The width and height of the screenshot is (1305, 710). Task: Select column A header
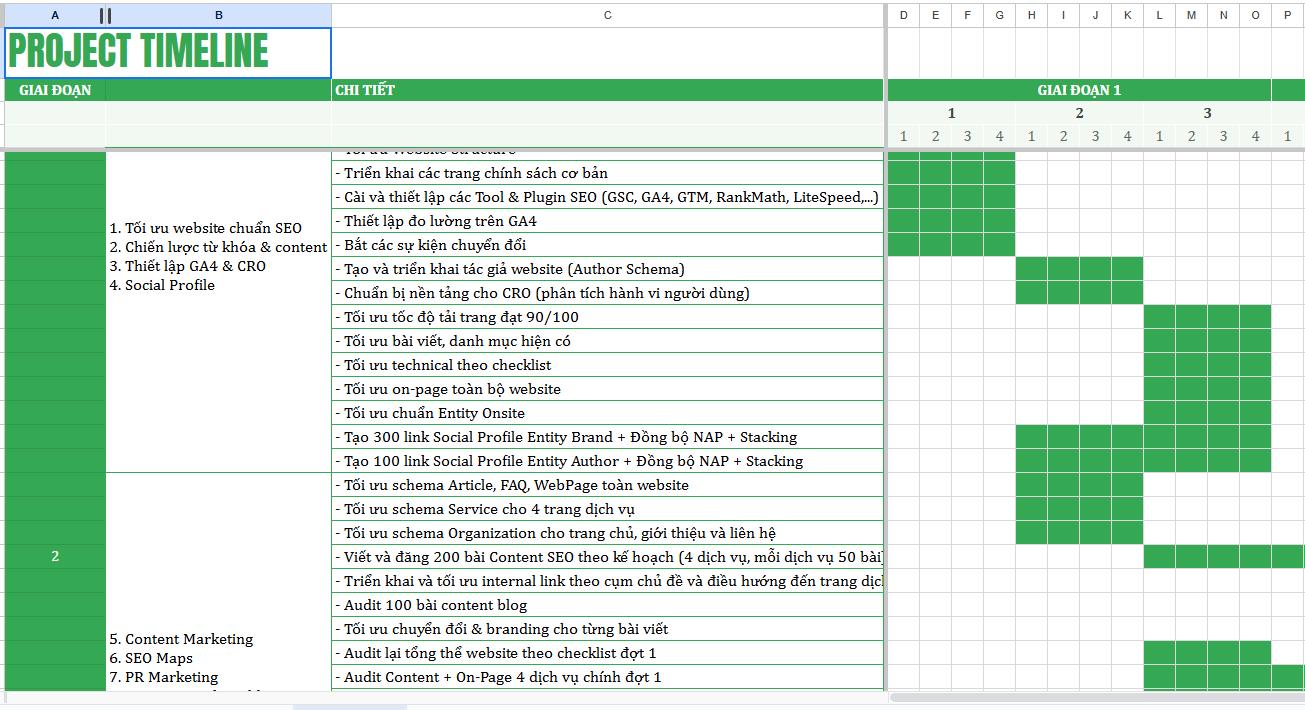(55, 15)
